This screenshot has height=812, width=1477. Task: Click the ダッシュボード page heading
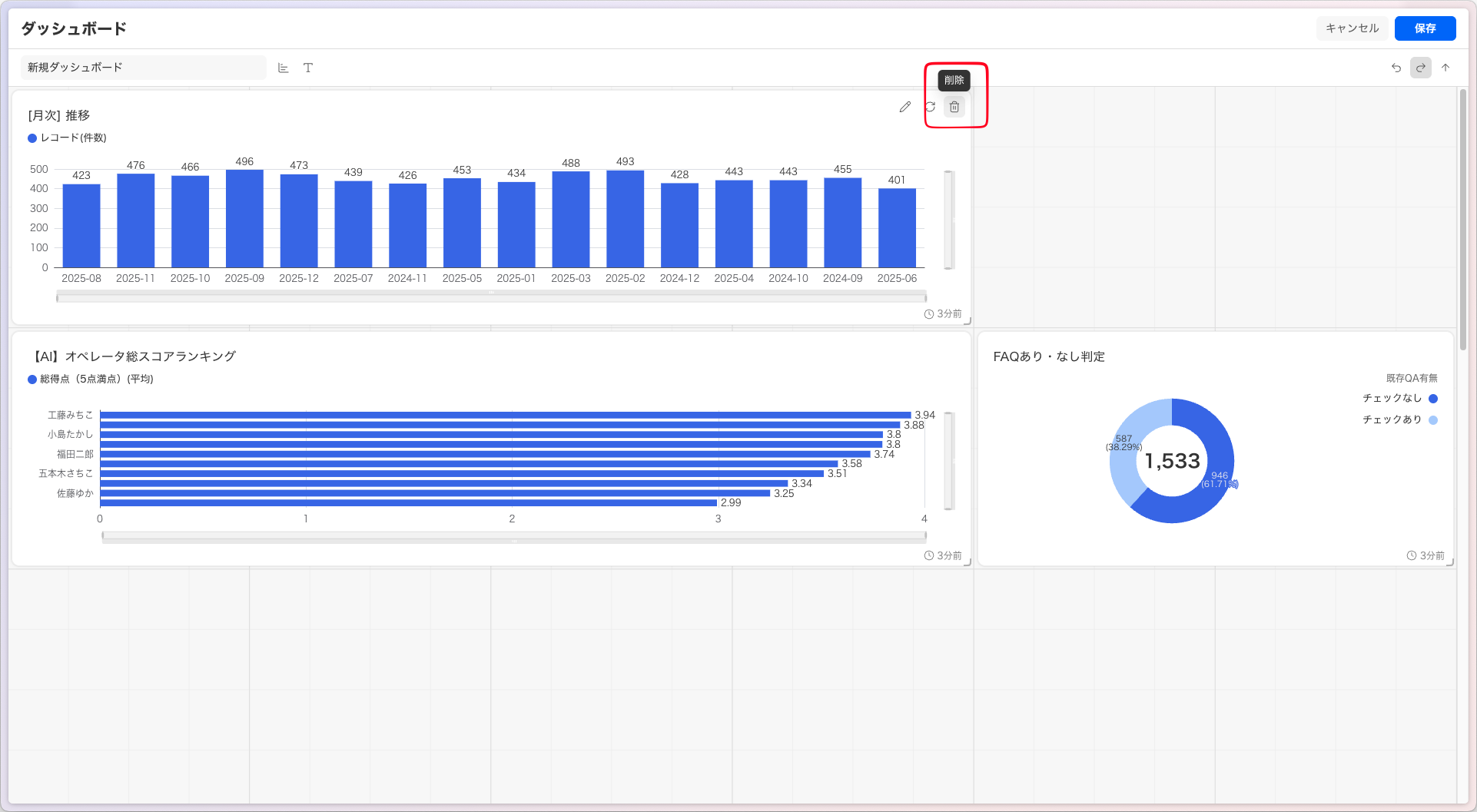pyautogui.click(x=74, y=28)
